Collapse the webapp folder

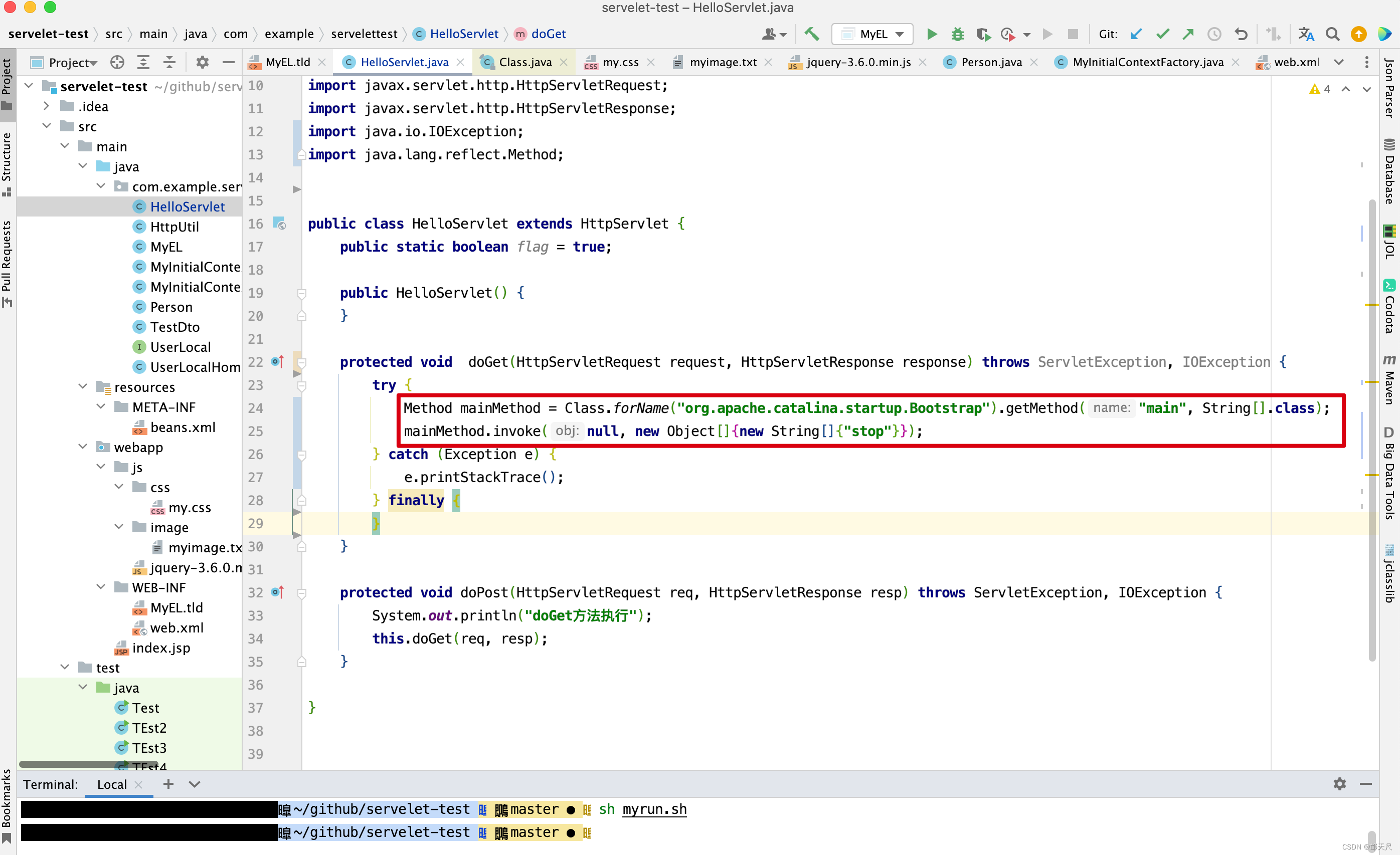(x=83, y=447)
